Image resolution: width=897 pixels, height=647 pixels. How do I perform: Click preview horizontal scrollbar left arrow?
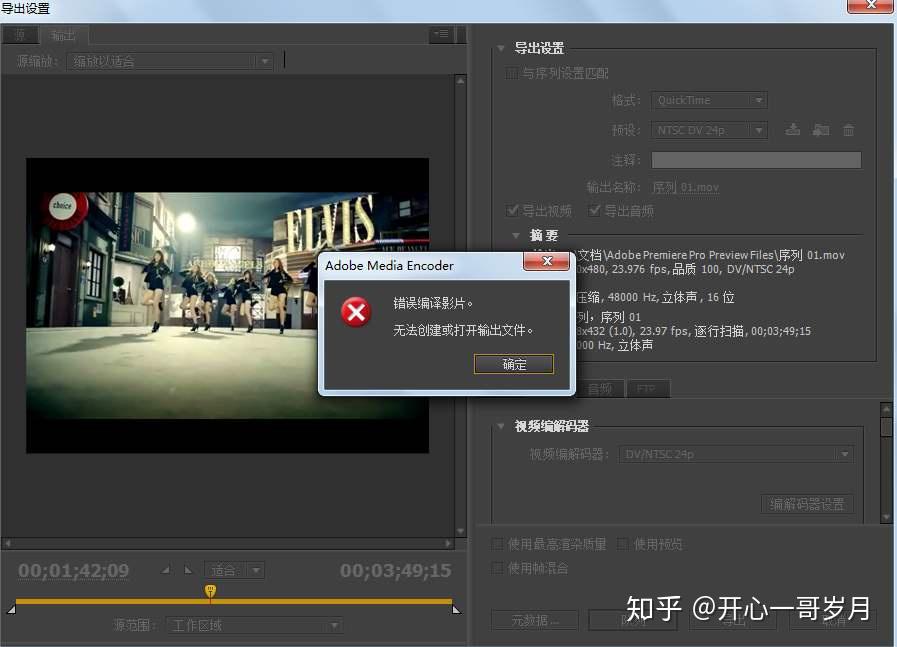click(7, 543)
